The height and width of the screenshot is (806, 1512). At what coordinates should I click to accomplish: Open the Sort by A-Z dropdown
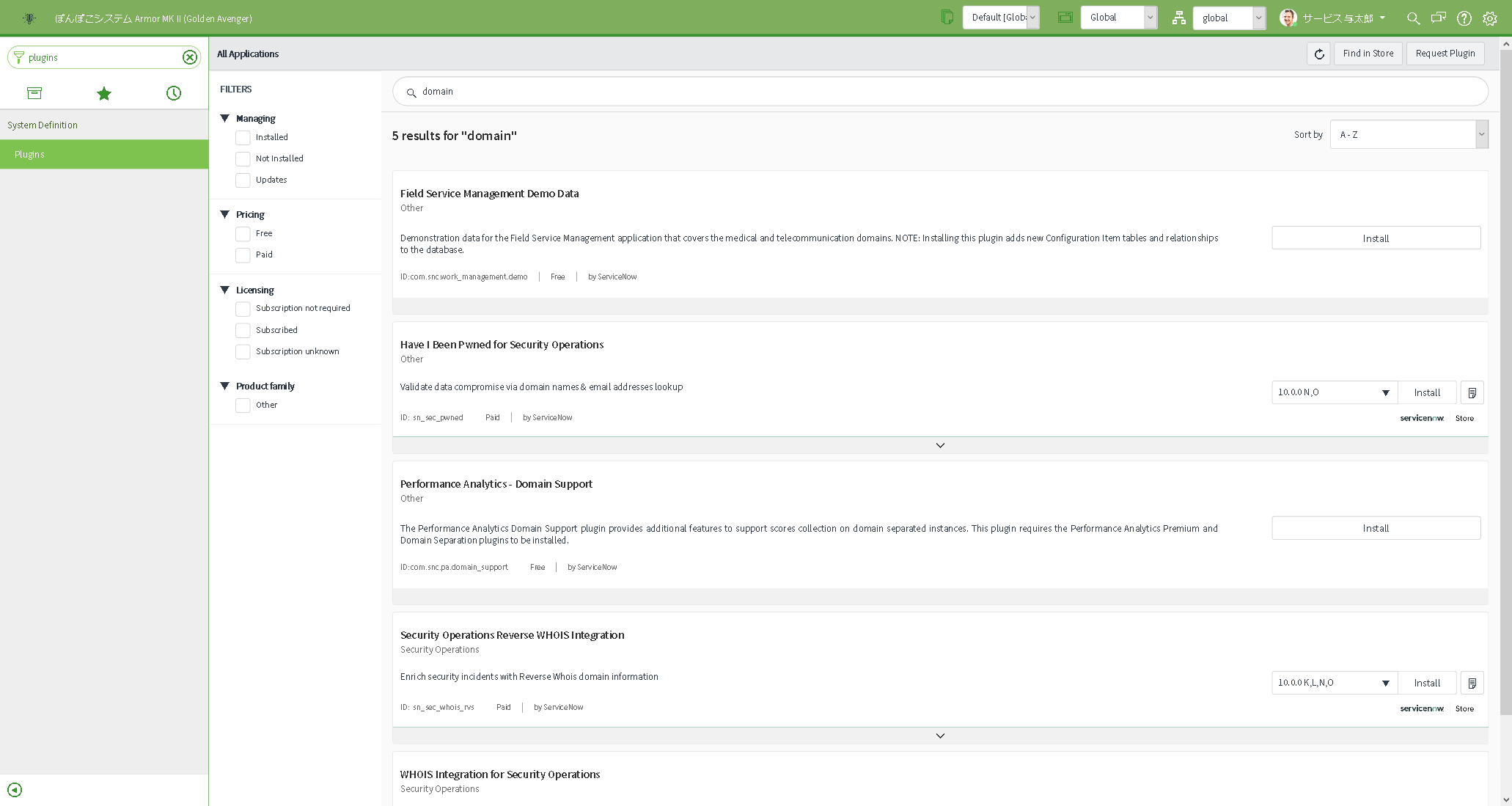click(1408, 134)
